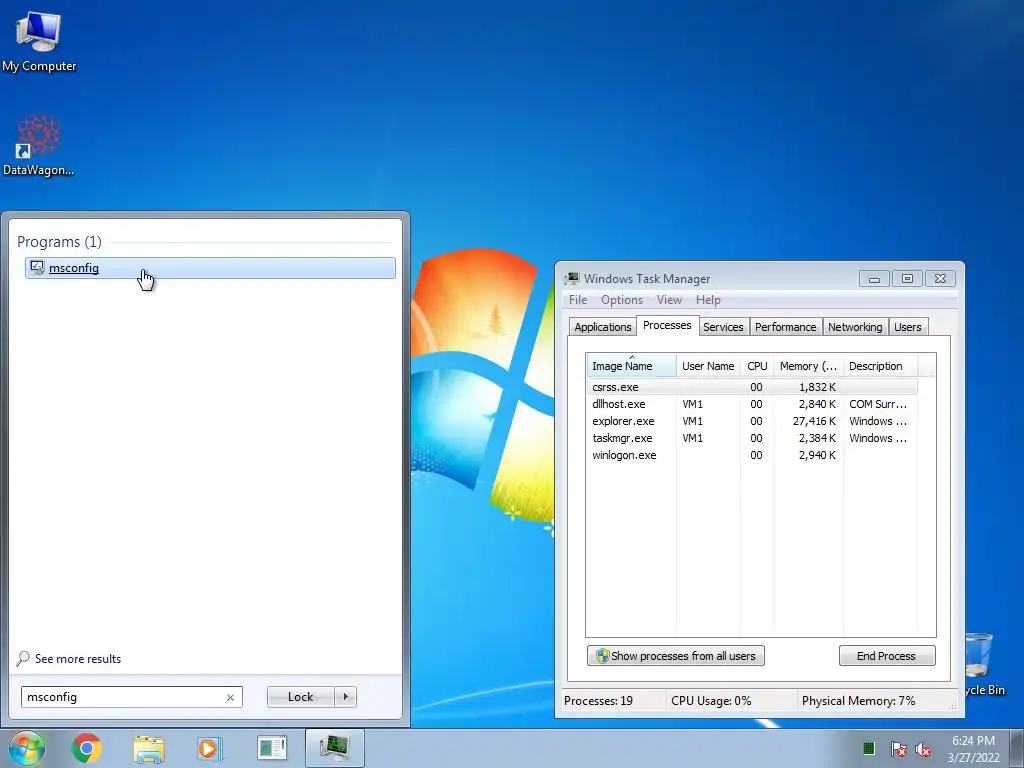Click the magnifier beside See more results
The height and width of the screenshot is (768, 1024).
pos(23,658)
